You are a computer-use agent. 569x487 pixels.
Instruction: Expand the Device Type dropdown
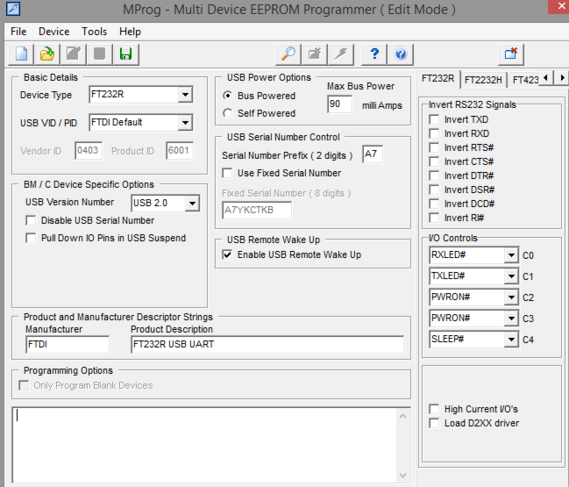(185, 95)
